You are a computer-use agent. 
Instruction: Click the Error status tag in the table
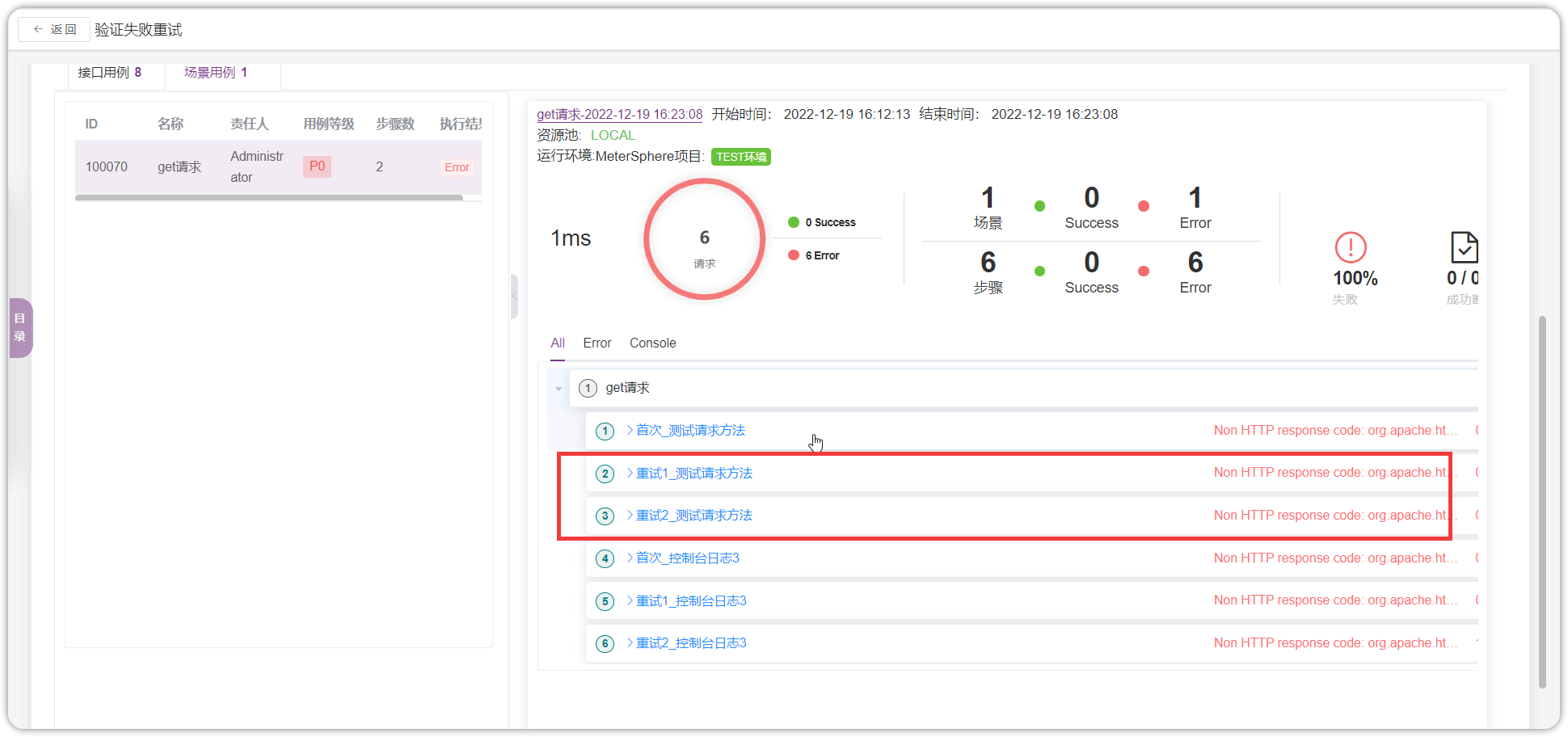pos(457,167)
